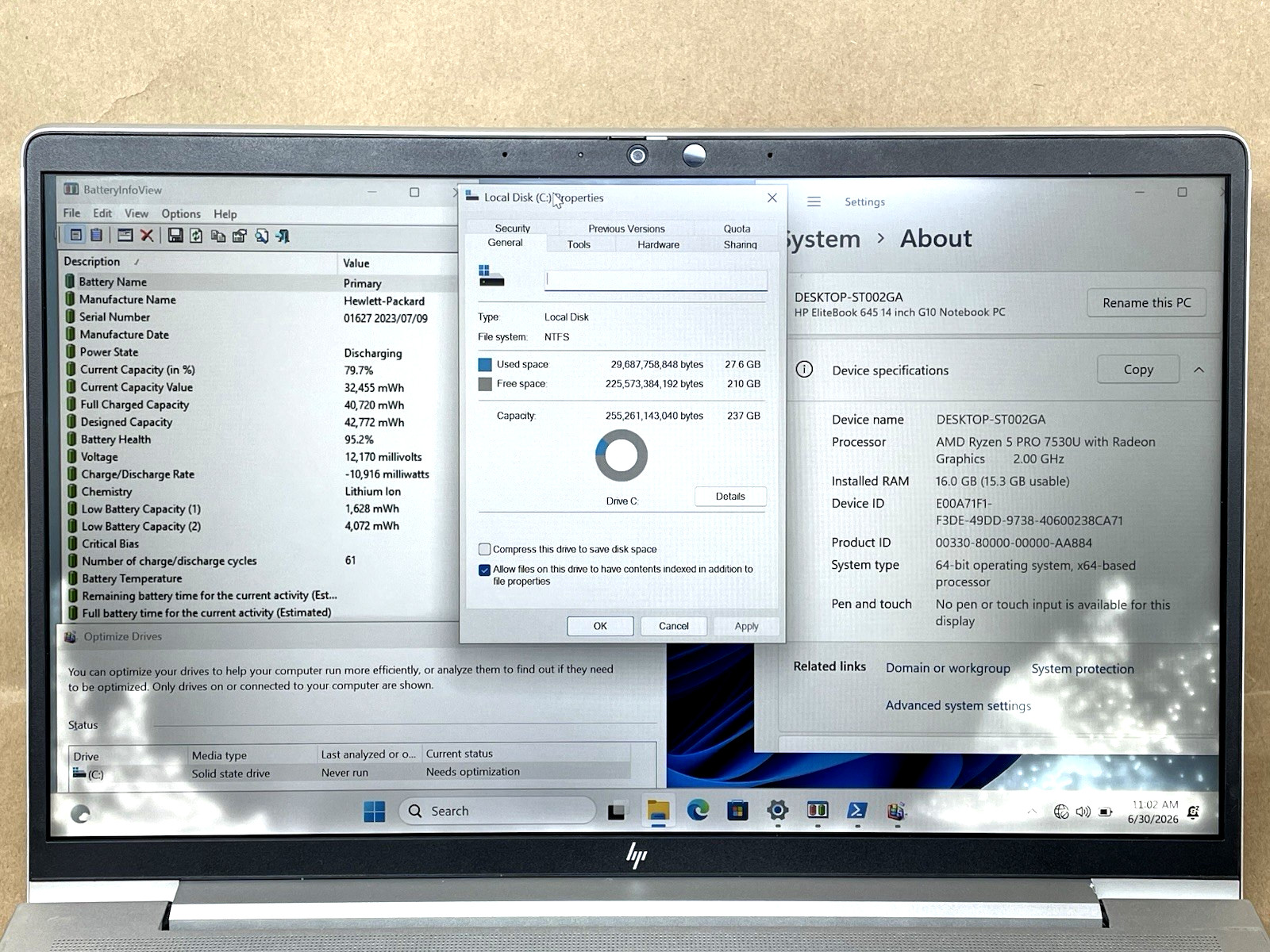This screenshot has height=952, width=1270.
Task: Click the floppy disk save icon in BatteryInfoView
Action: [x=175, y=236]
